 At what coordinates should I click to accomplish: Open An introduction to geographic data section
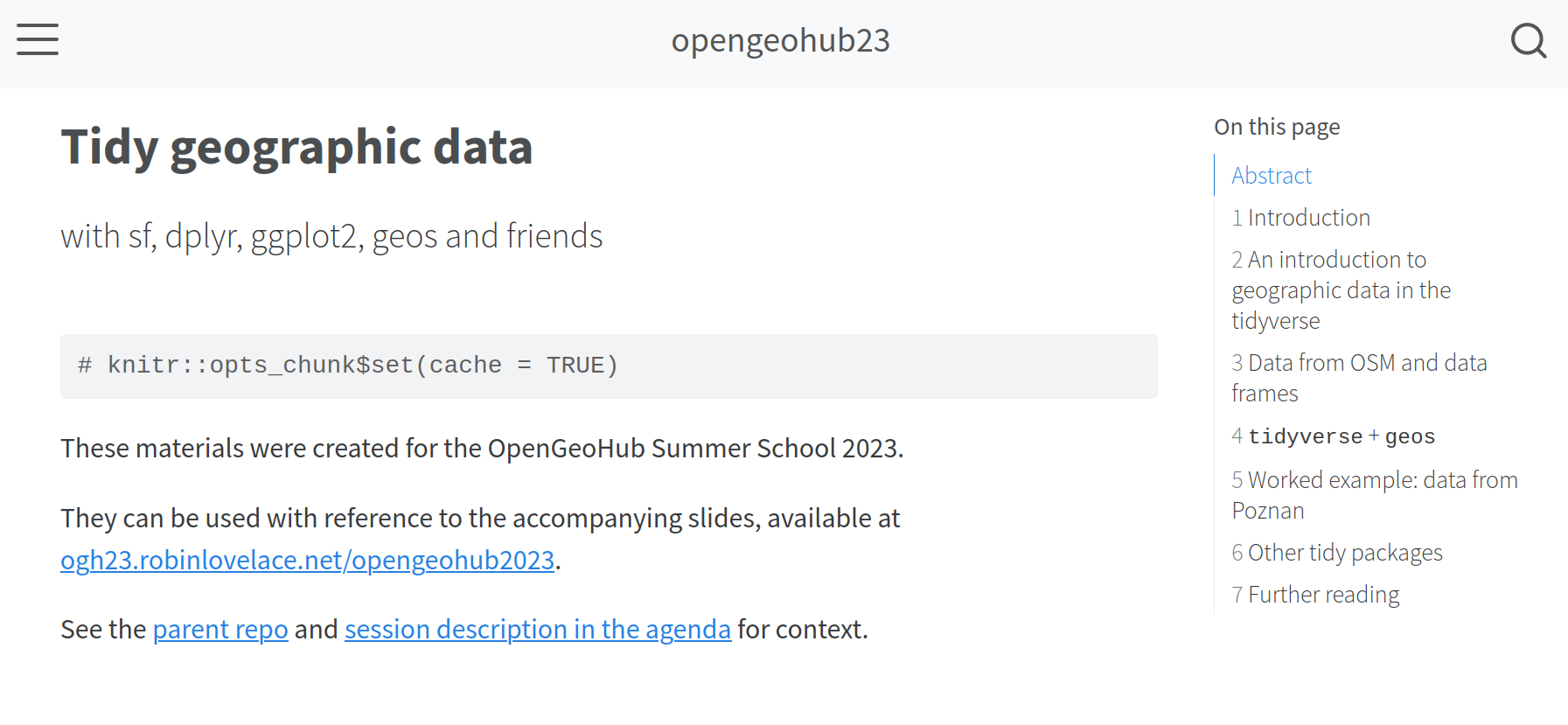coord(1340,289)
